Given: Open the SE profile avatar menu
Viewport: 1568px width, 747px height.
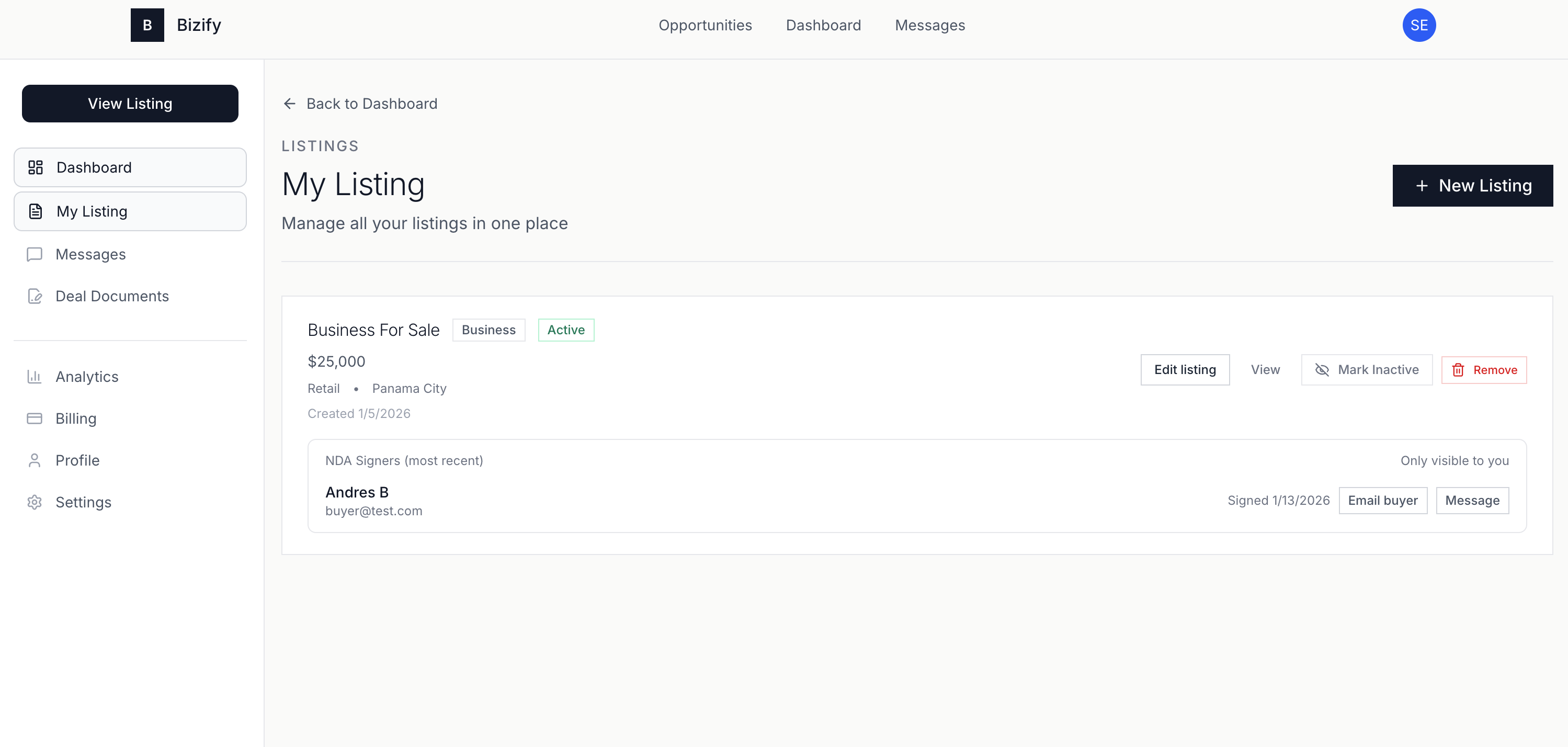Looking at the screenshot, I should point(1419,25).
